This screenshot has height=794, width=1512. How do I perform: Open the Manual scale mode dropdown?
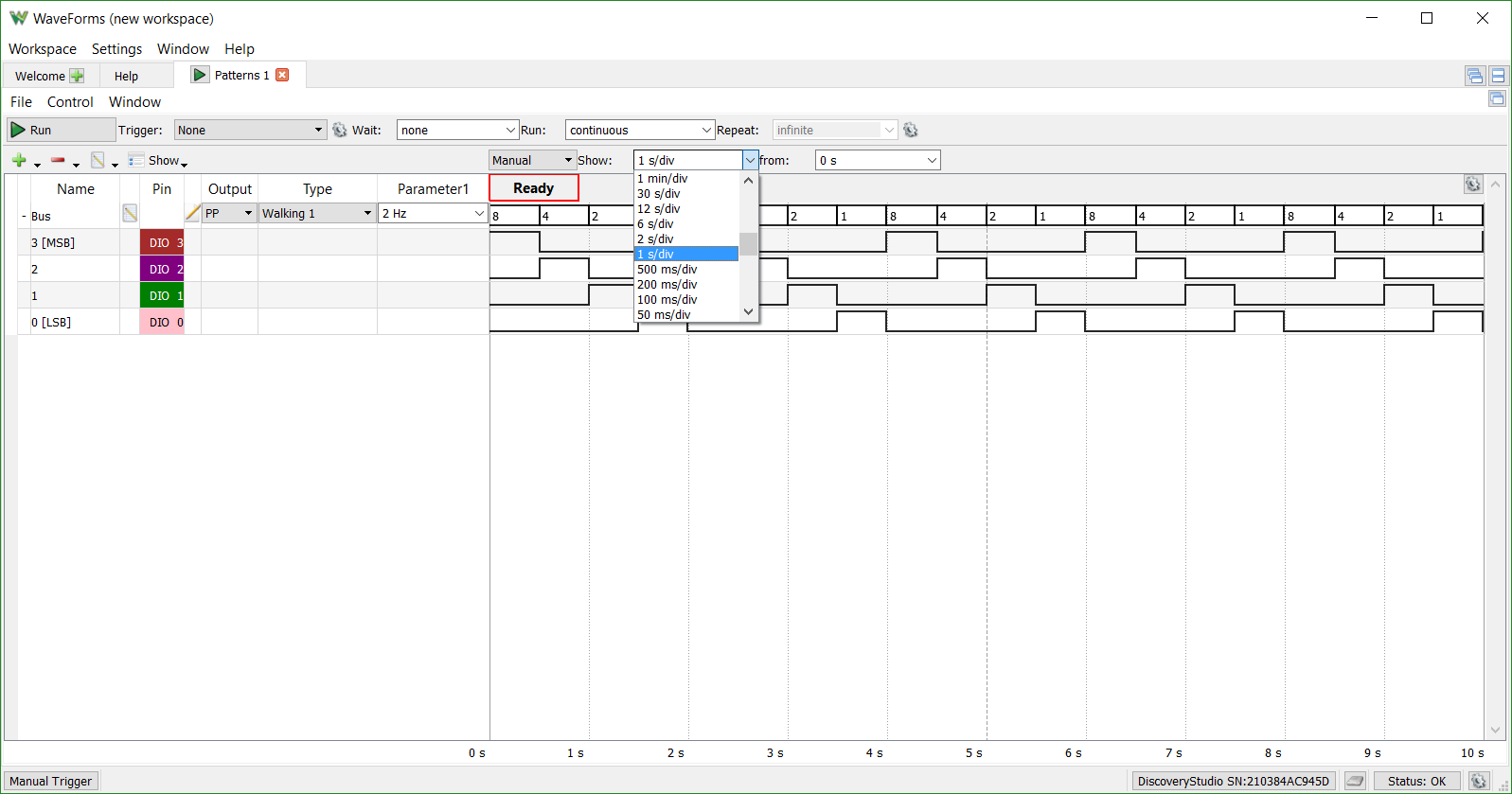[x=532, y=160]
